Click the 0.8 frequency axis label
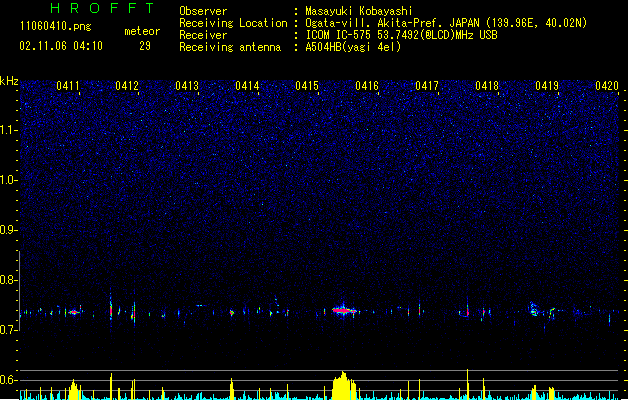Image resolution: width=629 pixels, height=400 pixels. (9, 280)
